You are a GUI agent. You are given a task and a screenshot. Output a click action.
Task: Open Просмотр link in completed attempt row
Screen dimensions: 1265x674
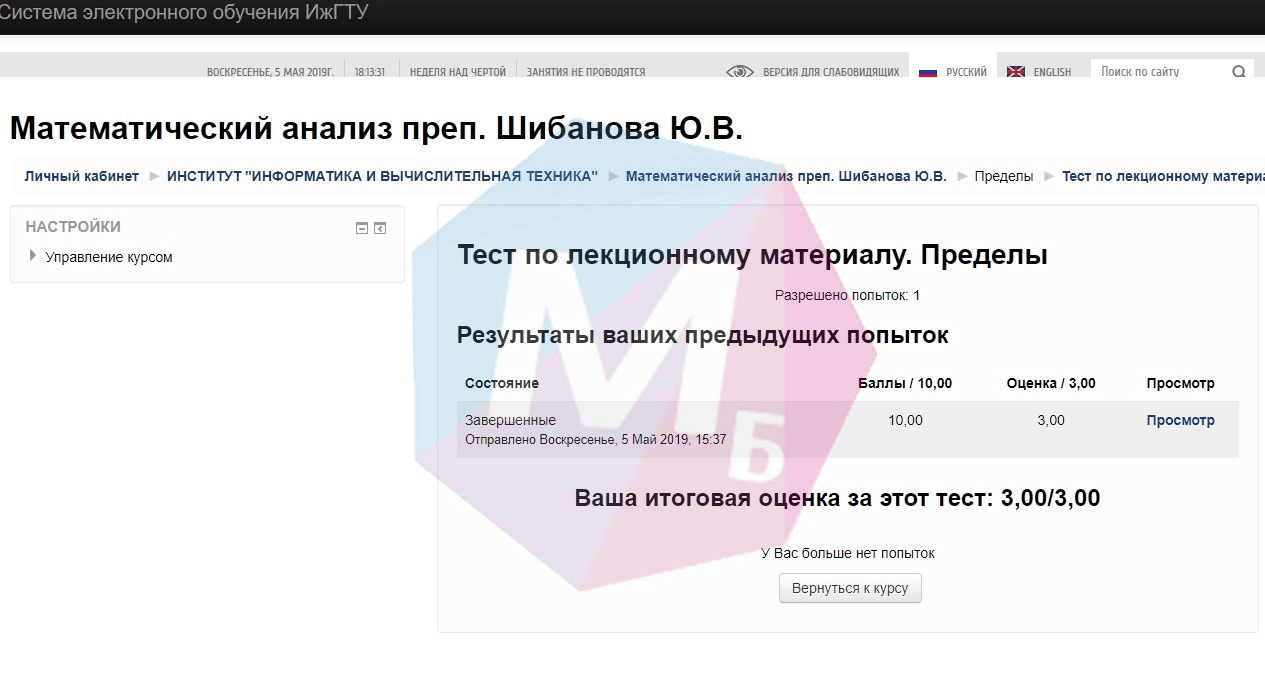pos(1180,421)
